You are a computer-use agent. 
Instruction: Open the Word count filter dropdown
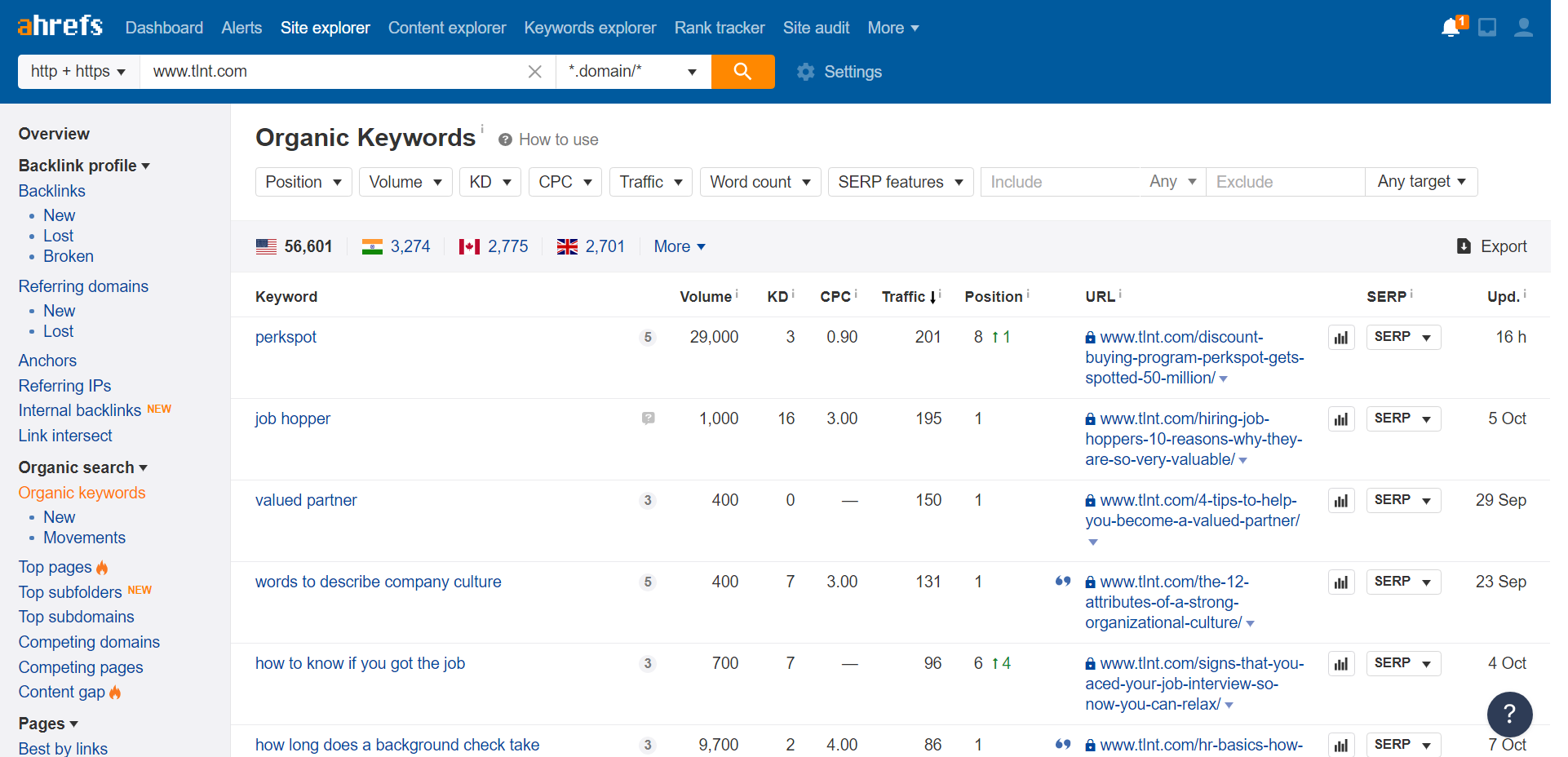coord(760,182)
